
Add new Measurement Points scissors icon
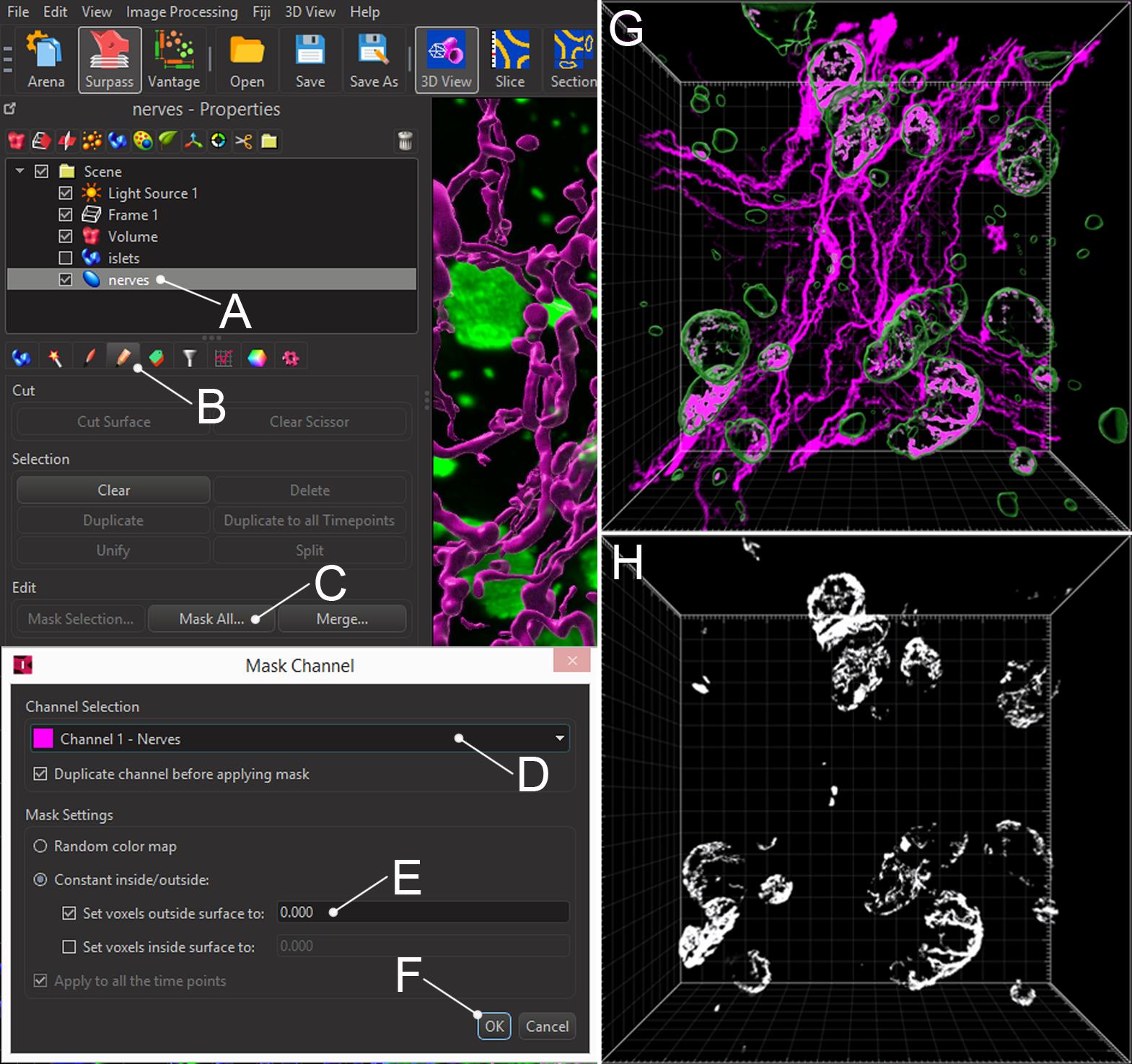[244, 141]
